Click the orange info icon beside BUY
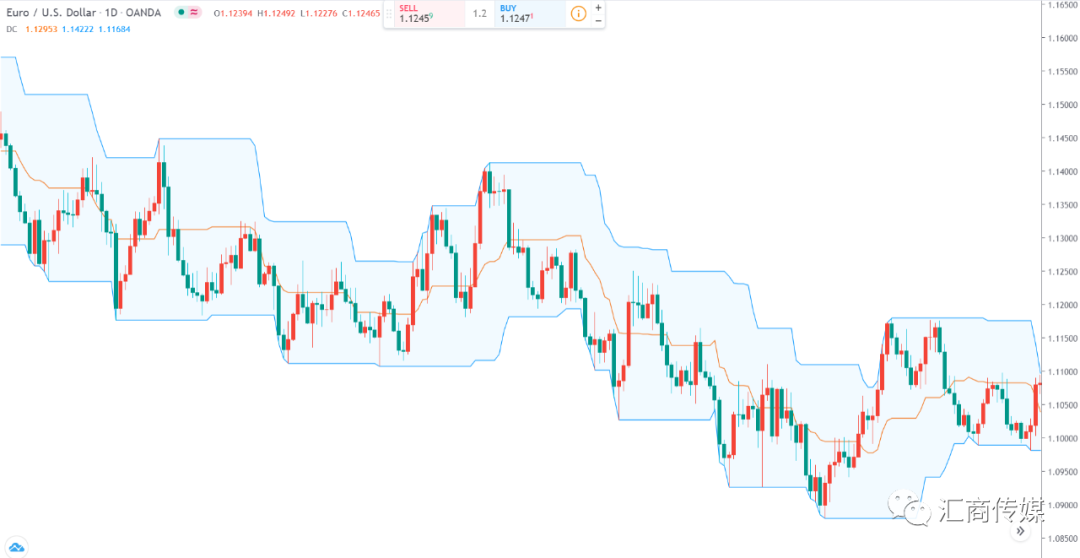This screenshot has width=1080, height=558. pos(578,14)
